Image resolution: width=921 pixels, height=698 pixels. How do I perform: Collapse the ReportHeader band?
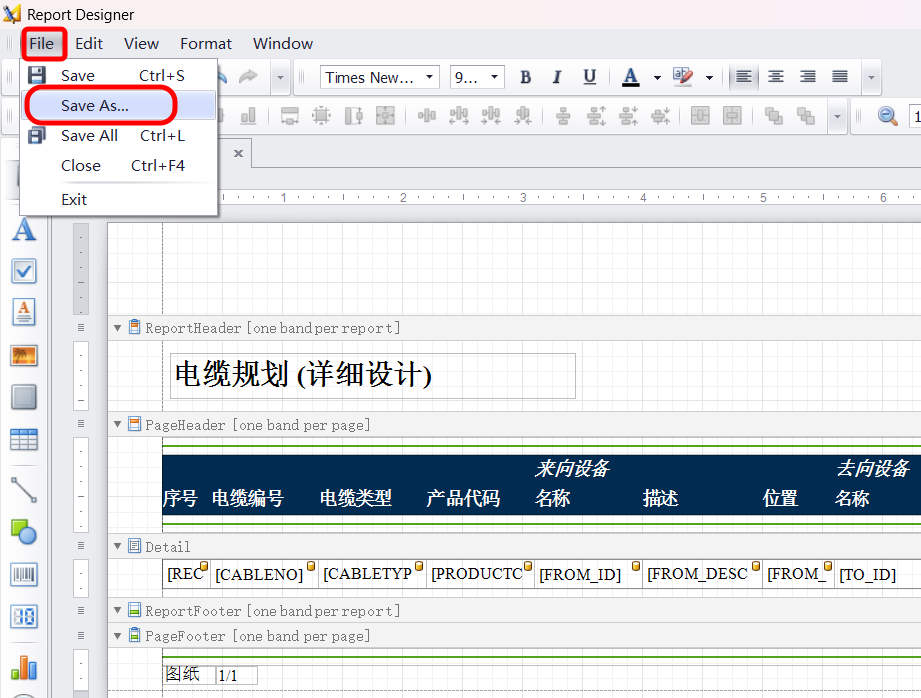(118, 328)
